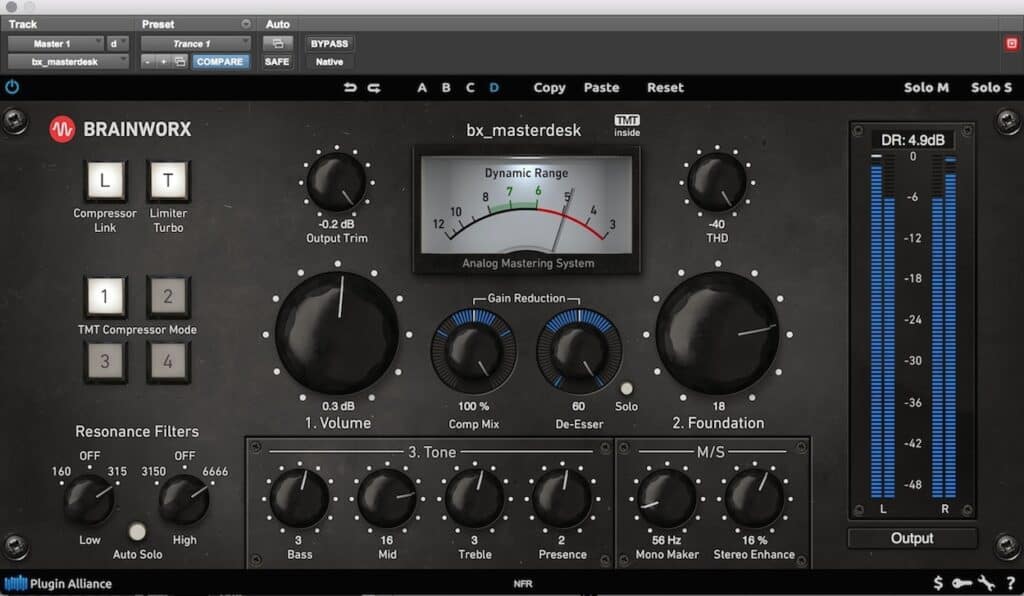Click the key license icon
Image resolution: width=1024 pixels, height=596 pixels.
pyautogui.click(x=962, y=582)
